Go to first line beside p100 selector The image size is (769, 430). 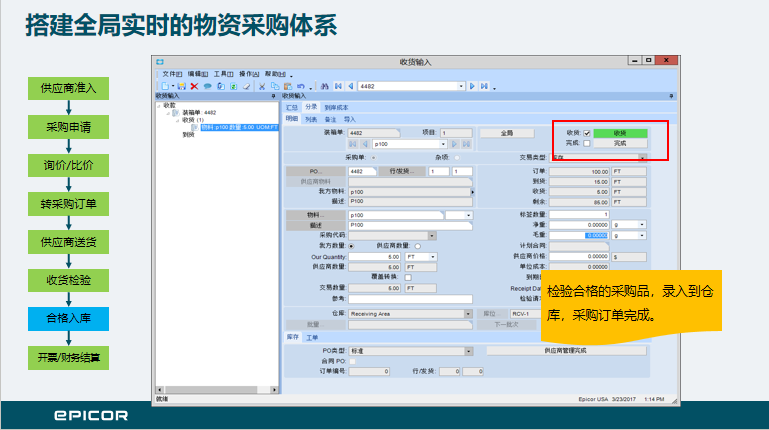(x=353, y=144)
